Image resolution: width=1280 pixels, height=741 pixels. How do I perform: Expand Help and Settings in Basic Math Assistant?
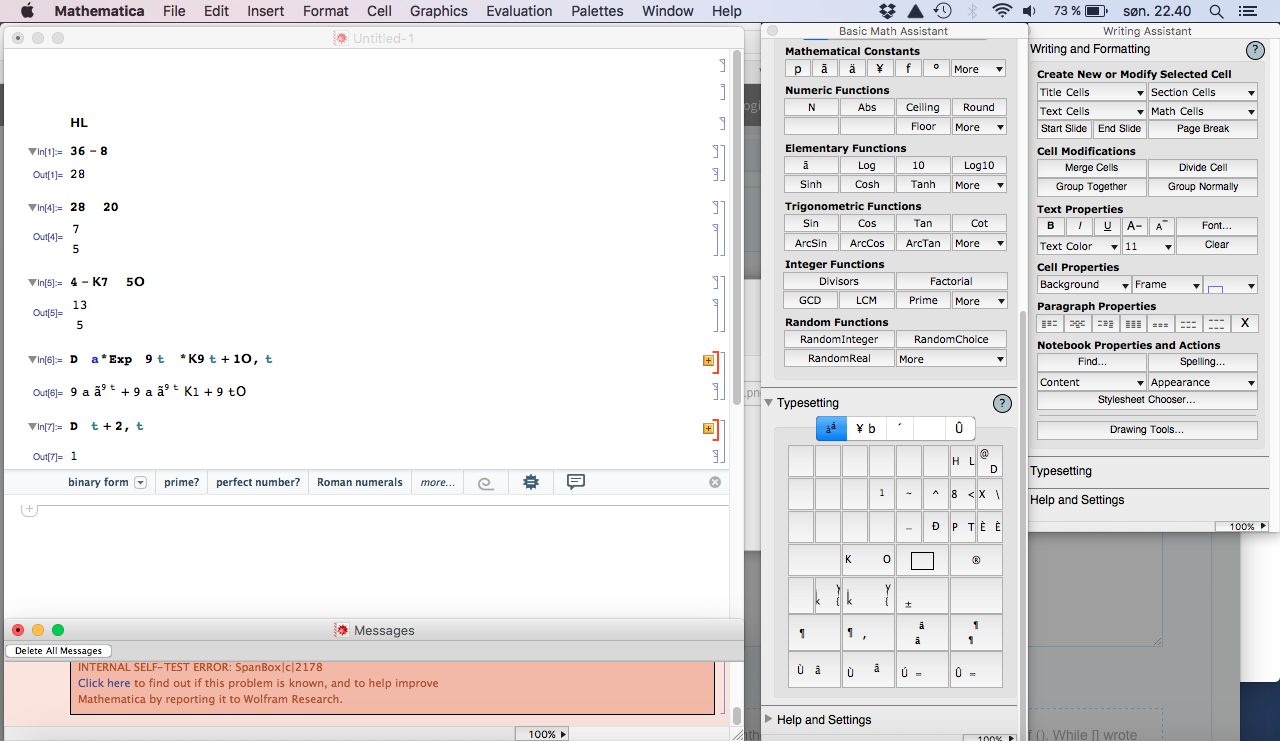[769, 719]
